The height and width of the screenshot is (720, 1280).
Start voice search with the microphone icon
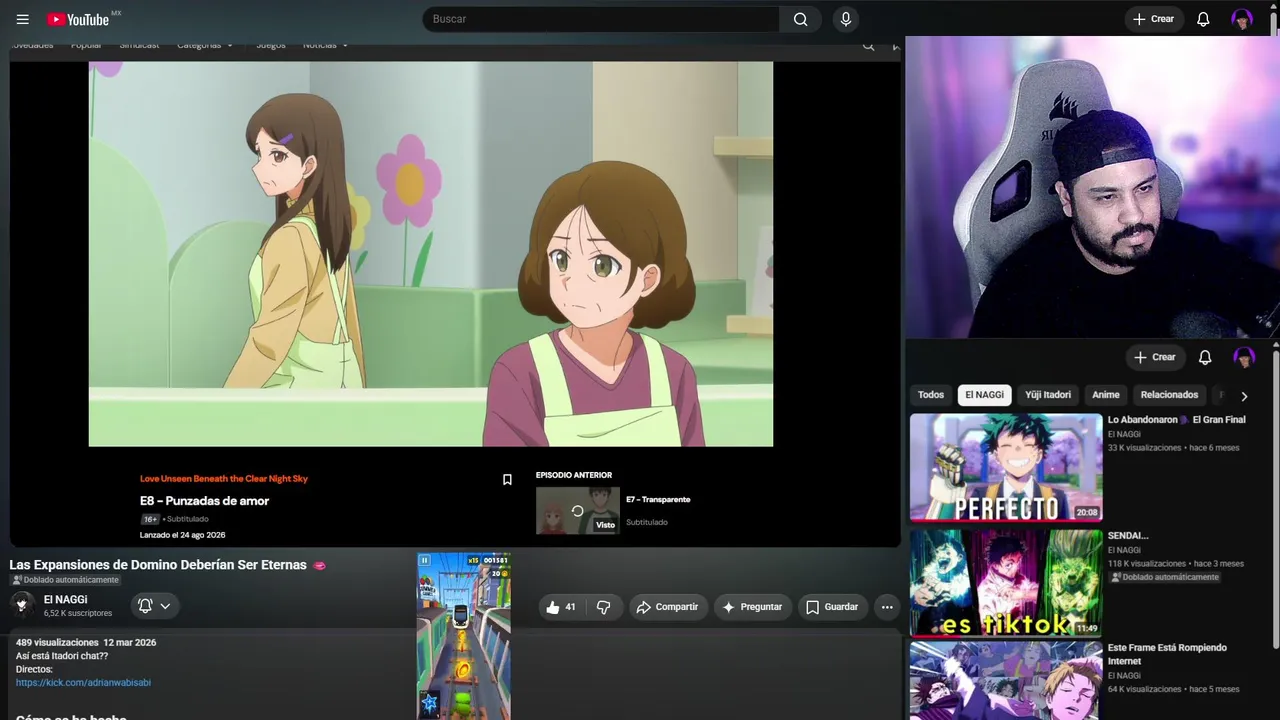(846, 19)
